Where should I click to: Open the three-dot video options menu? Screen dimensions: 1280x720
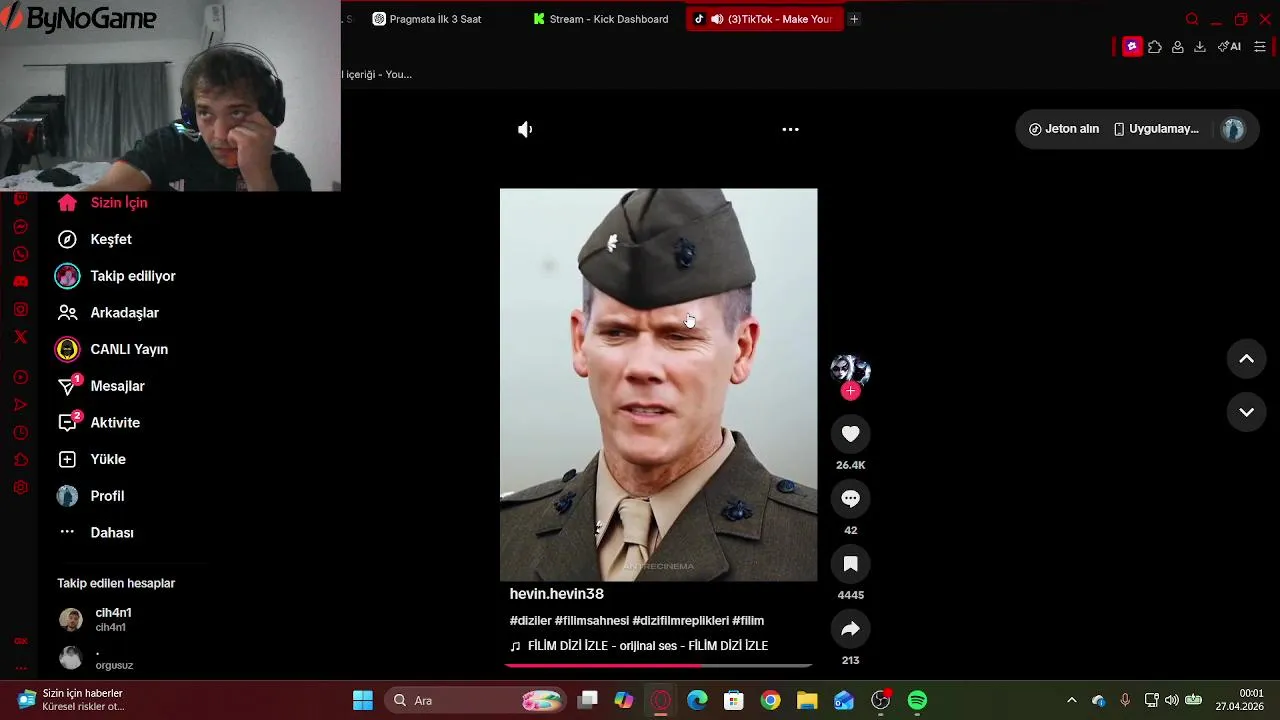(x=790, y=129)
